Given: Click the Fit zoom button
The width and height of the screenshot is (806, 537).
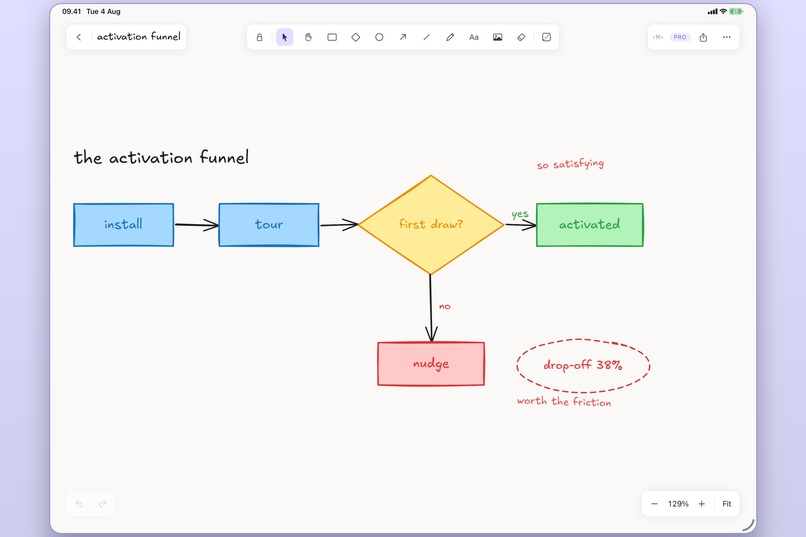Looking at the screenshot, I should [727, 504].
